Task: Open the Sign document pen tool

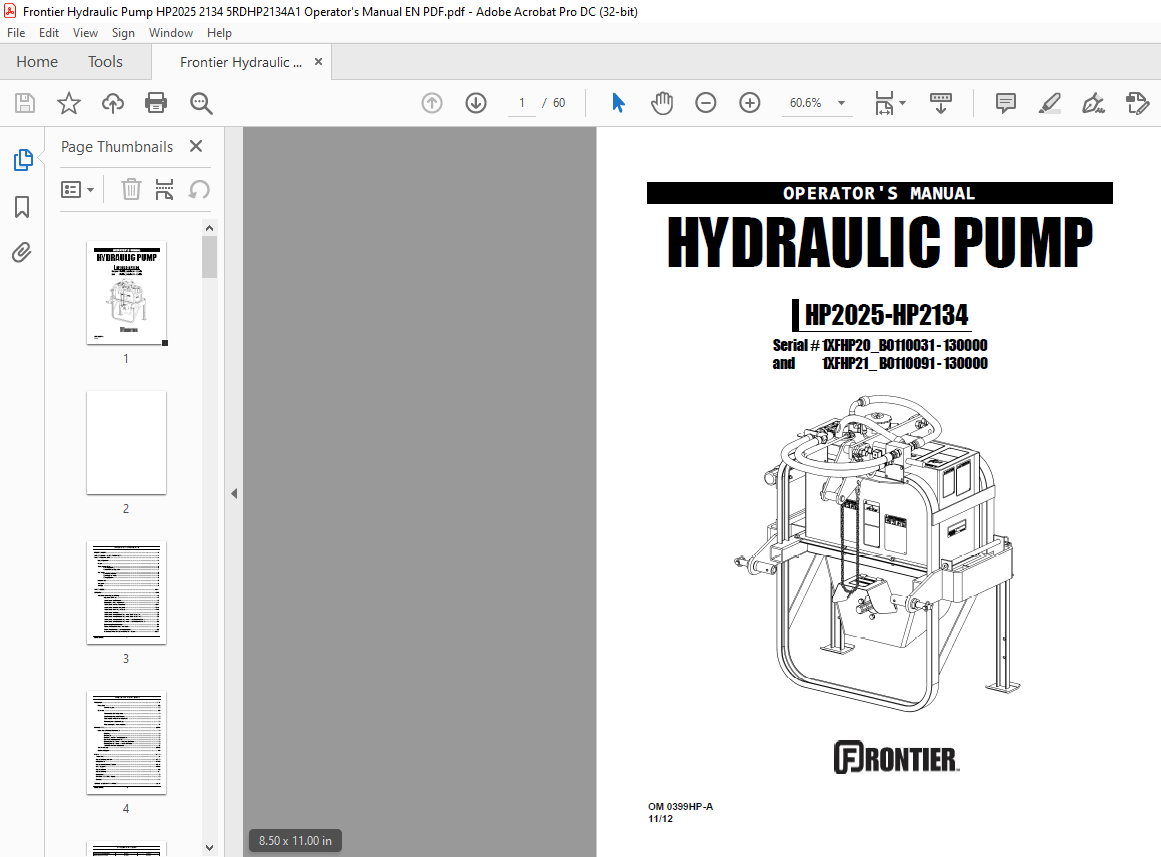Action: 1093,103
